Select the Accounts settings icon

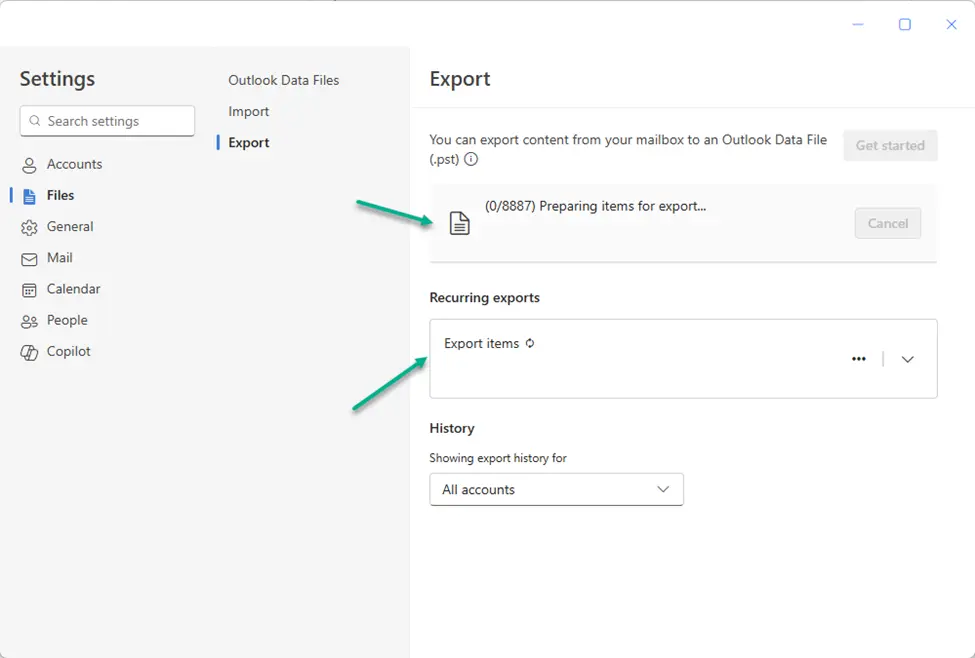pos(27,164)
